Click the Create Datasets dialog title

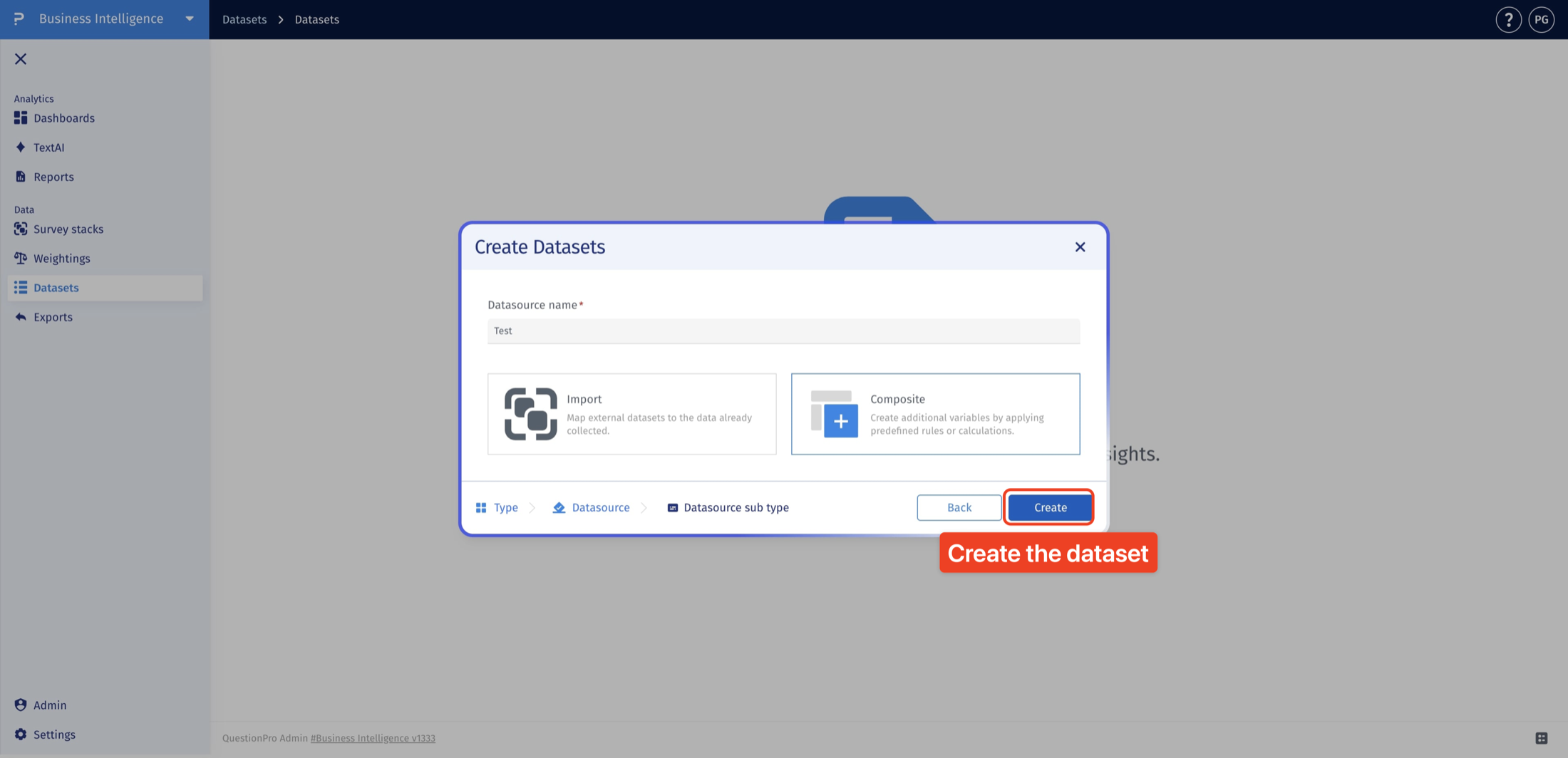540,246
